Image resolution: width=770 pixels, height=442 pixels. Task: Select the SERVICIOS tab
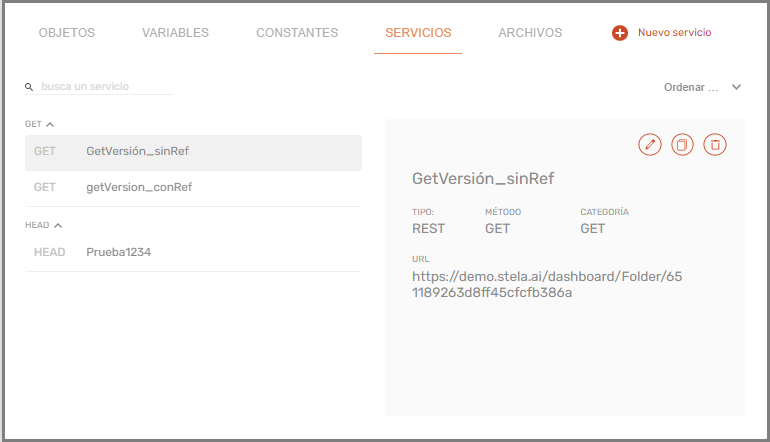[x=418, y=32]
